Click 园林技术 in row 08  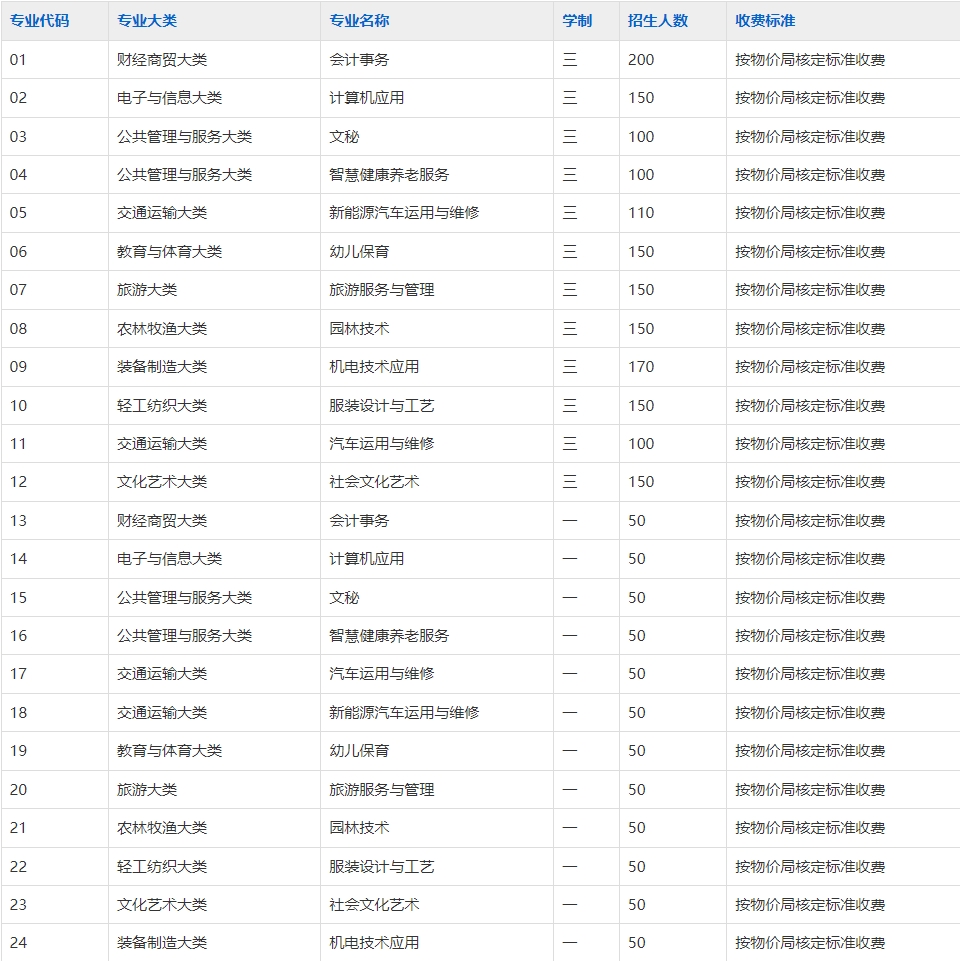pyautogui.click(x=359, y=329)
